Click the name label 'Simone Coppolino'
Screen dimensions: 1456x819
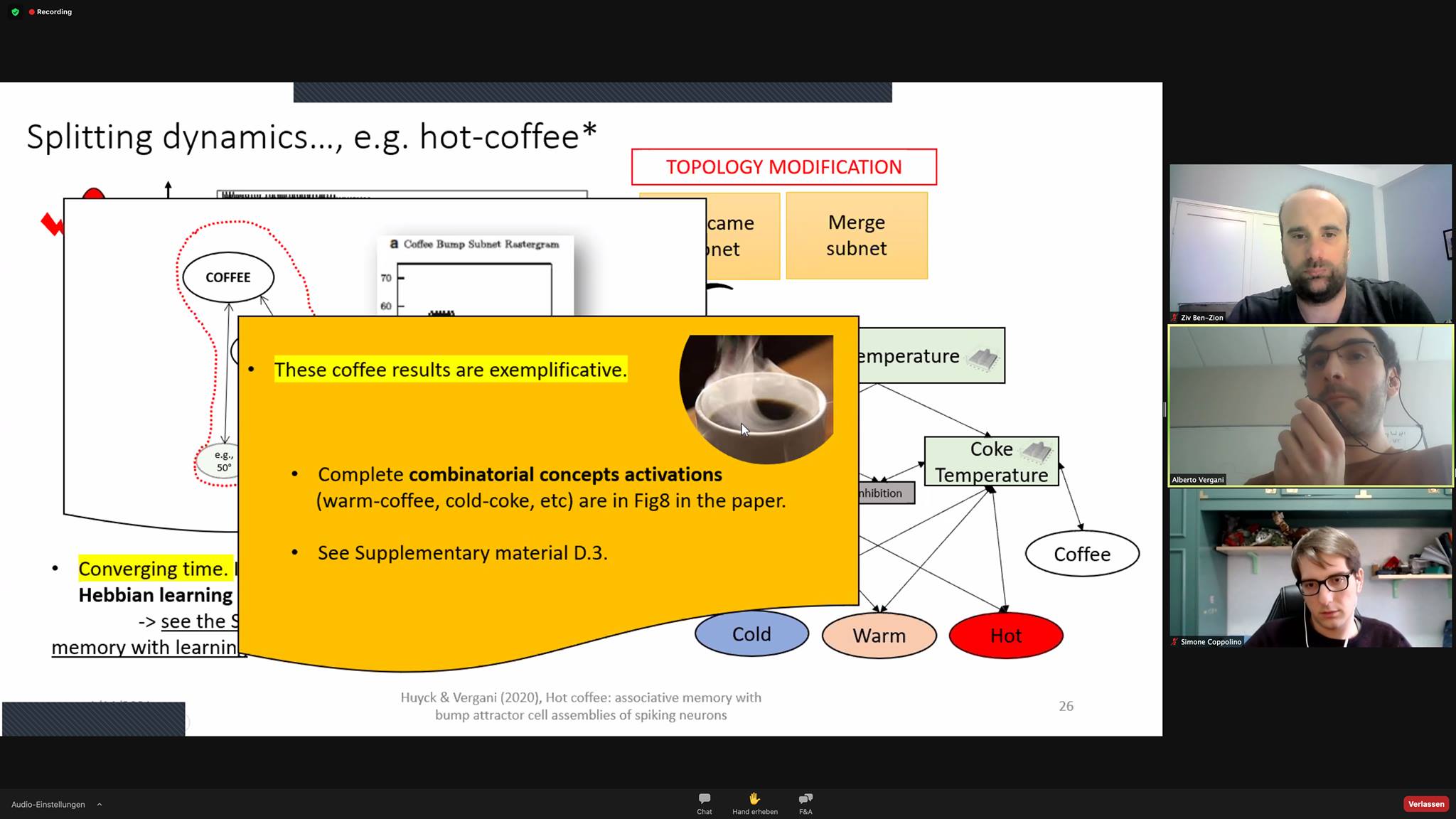click(x=1211, y=642)
